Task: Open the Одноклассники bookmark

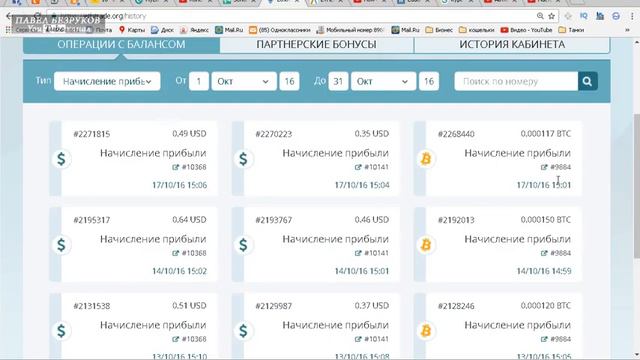Action: click(280, 30)
